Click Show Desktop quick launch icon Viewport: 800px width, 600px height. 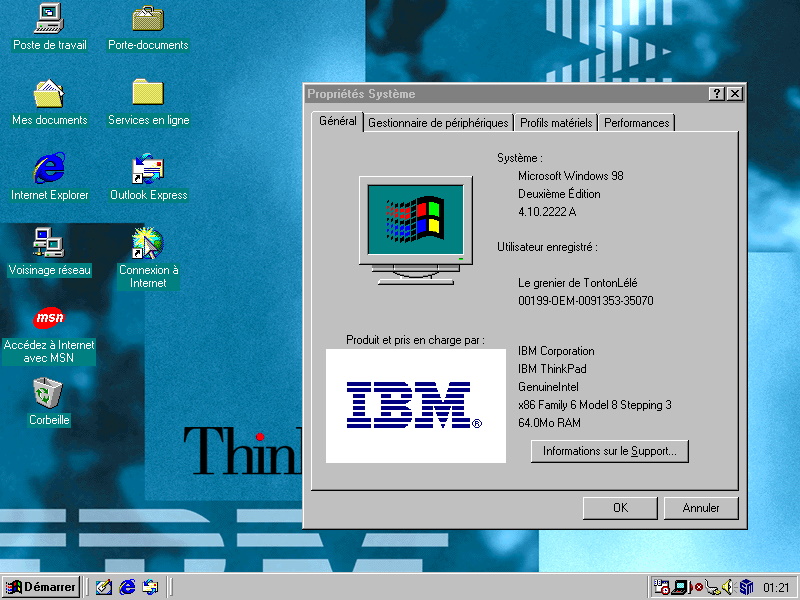point(104,587)
